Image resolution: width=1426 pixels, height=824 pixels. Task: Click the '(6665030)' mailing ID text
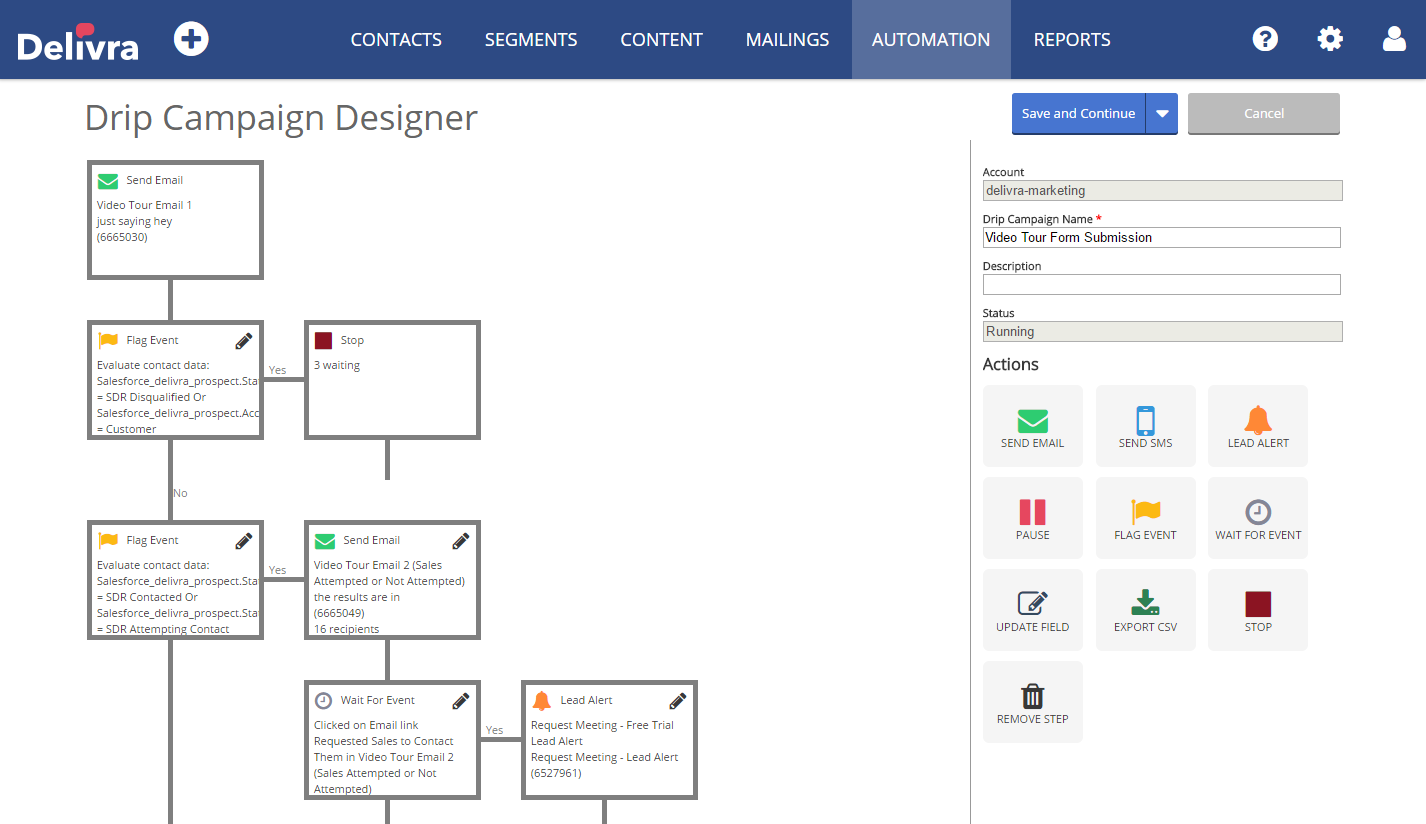tap(122, 237)
